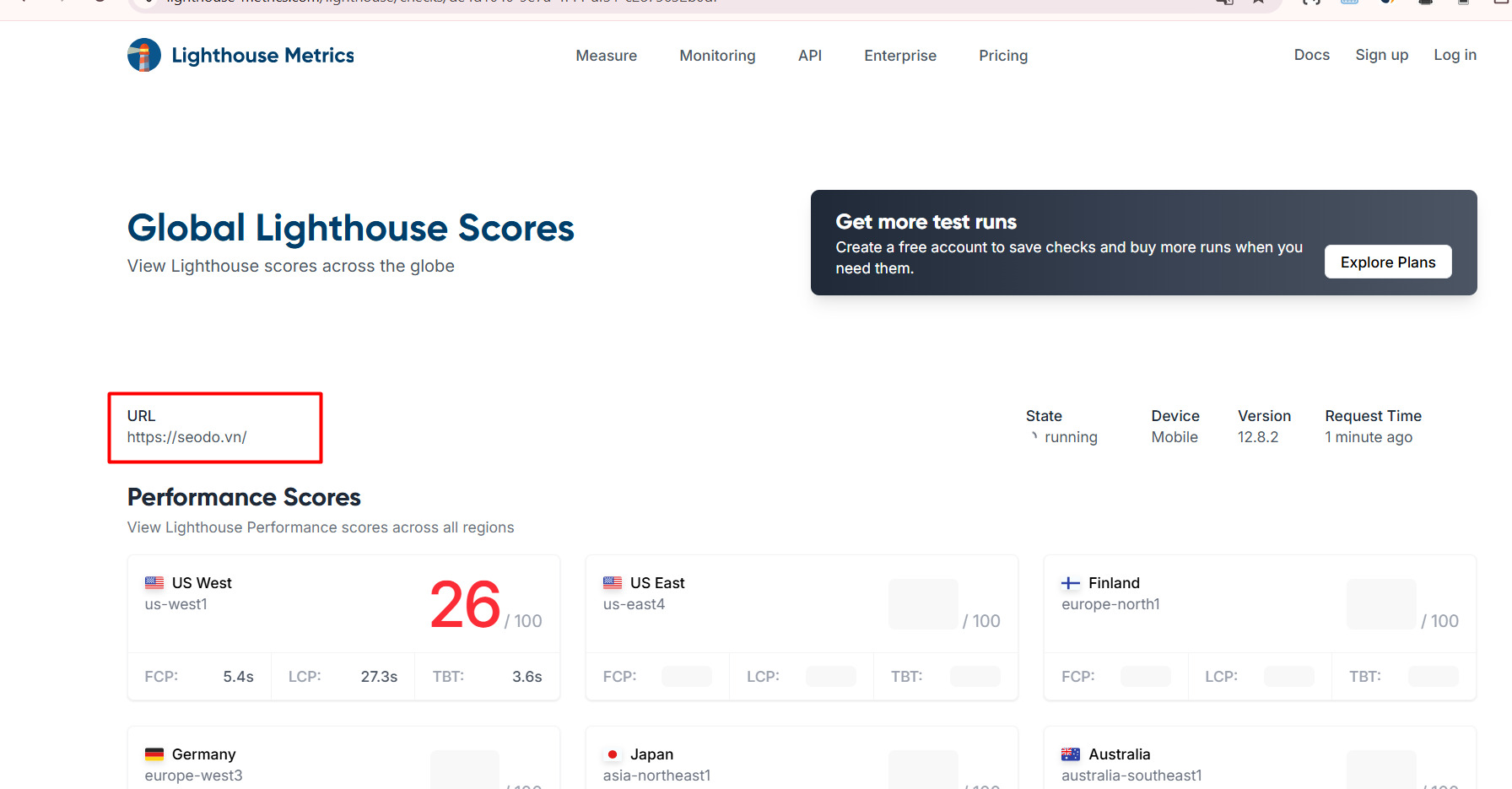Click the Explore Plans button
The width and height of the screenshot is (1512, 789).
pyautogui.click(x=1388, y=262)
